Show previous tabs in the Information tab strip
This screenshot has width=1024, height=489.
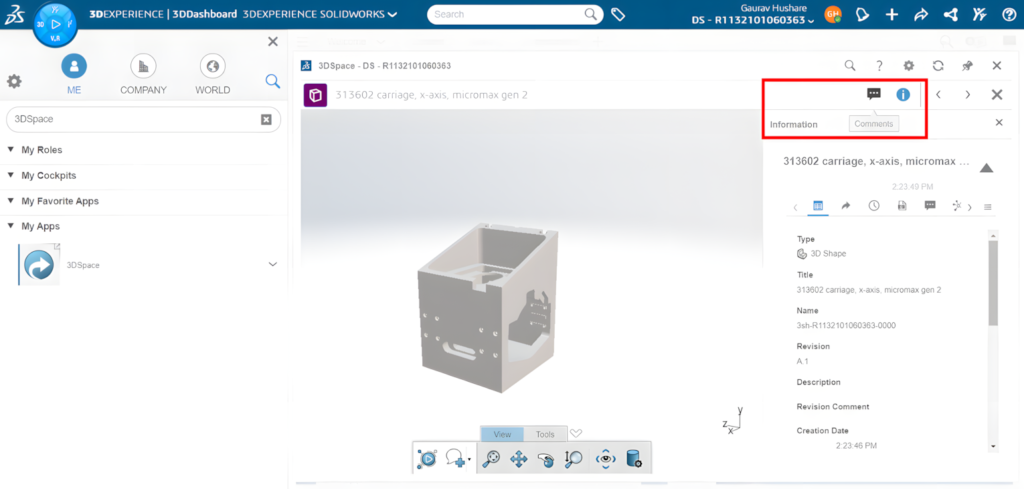click(795, 207)
